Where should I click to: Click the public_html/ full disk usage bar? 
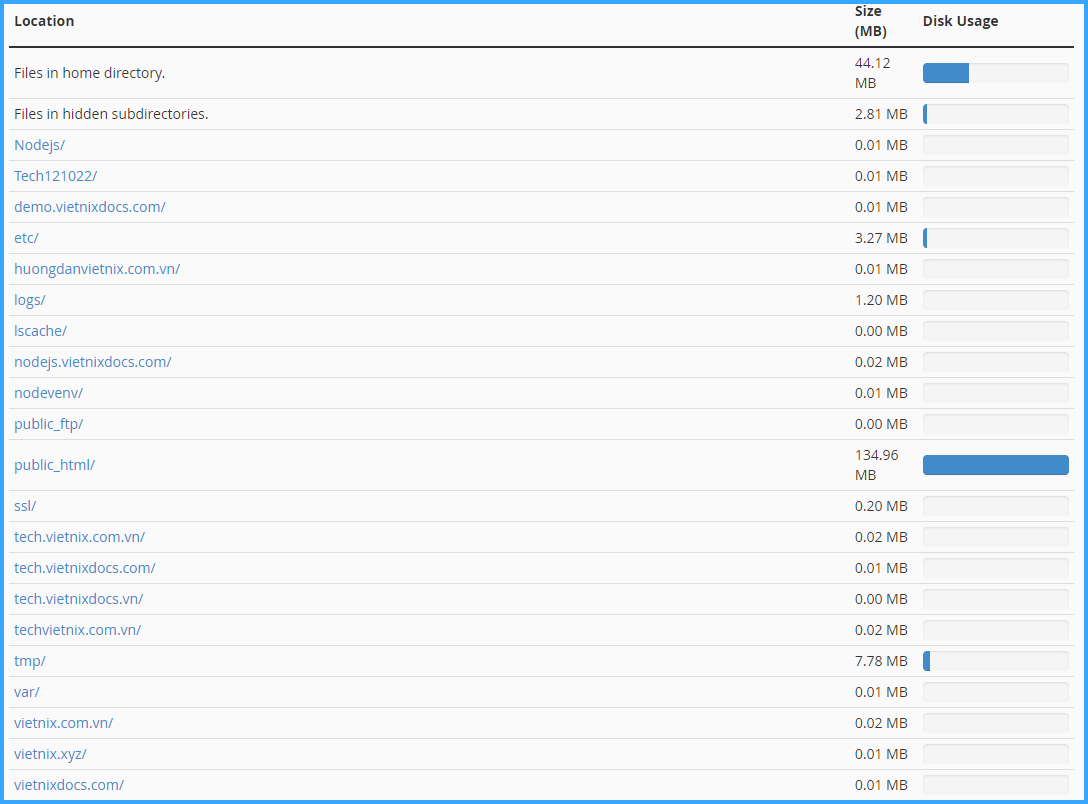(x=996, y=465)
